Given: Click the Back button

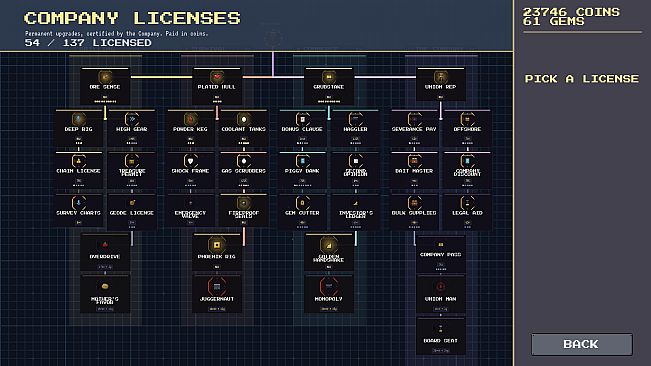Looking at the screenshot, I should 582,344.
